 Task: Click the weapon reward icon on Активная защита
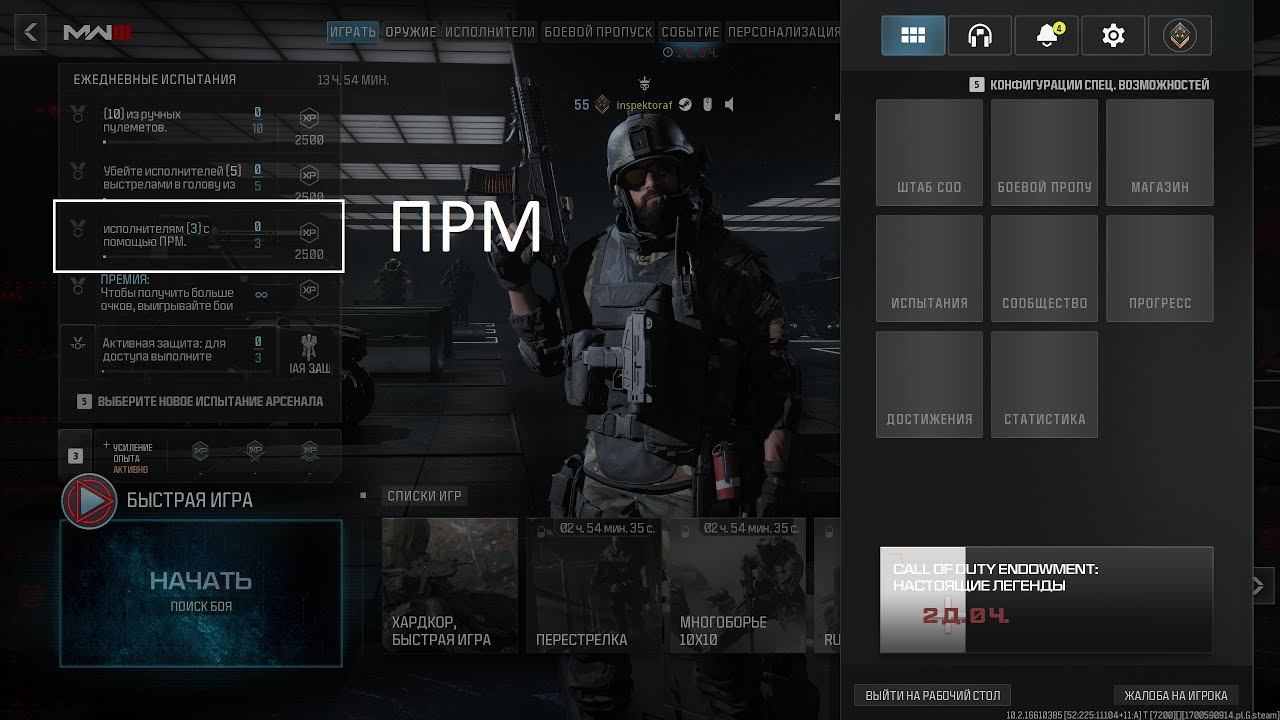pos(308,347)
